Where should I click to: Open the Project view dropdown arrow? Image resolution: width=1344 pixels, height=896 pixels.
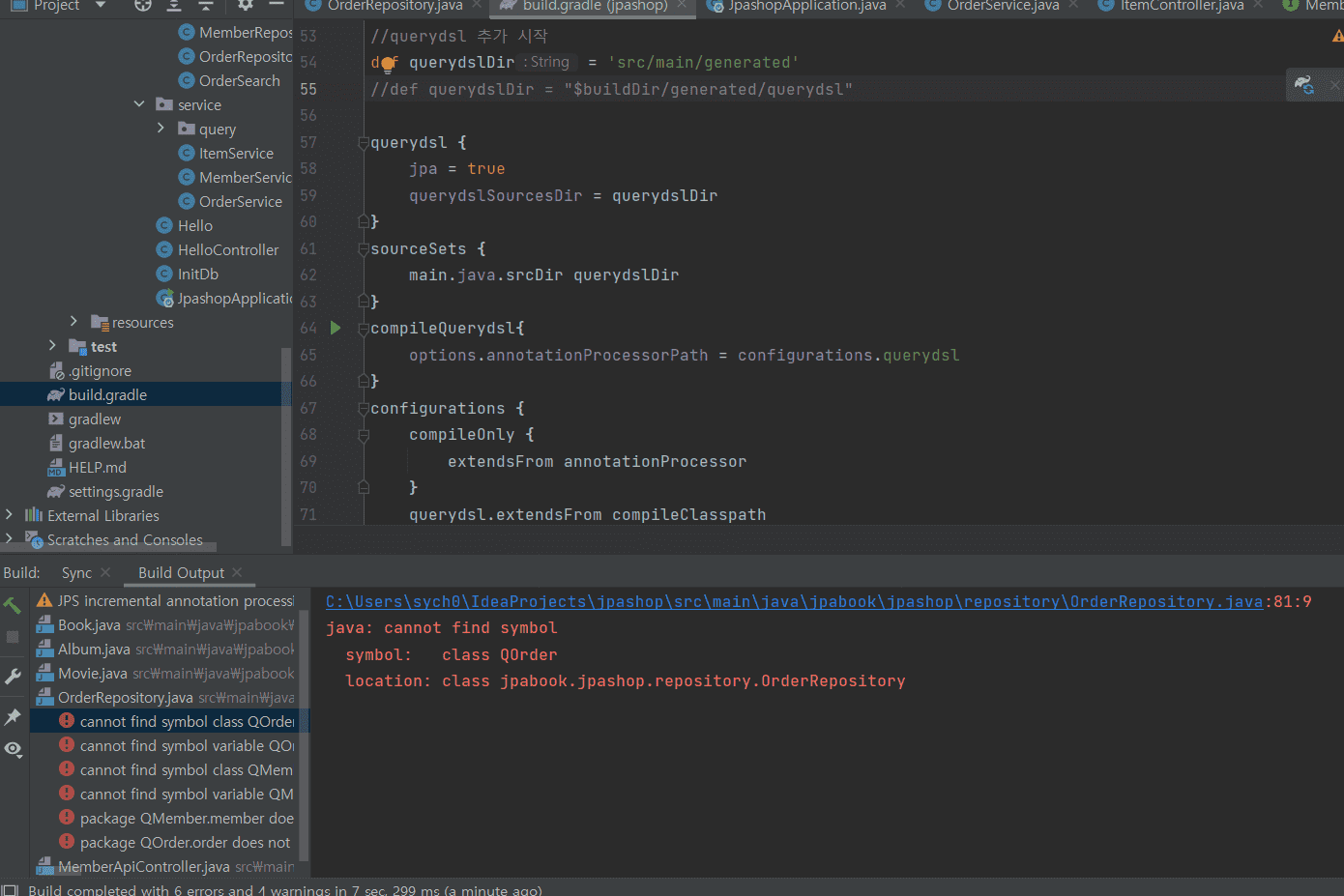(x=101, y=5)
